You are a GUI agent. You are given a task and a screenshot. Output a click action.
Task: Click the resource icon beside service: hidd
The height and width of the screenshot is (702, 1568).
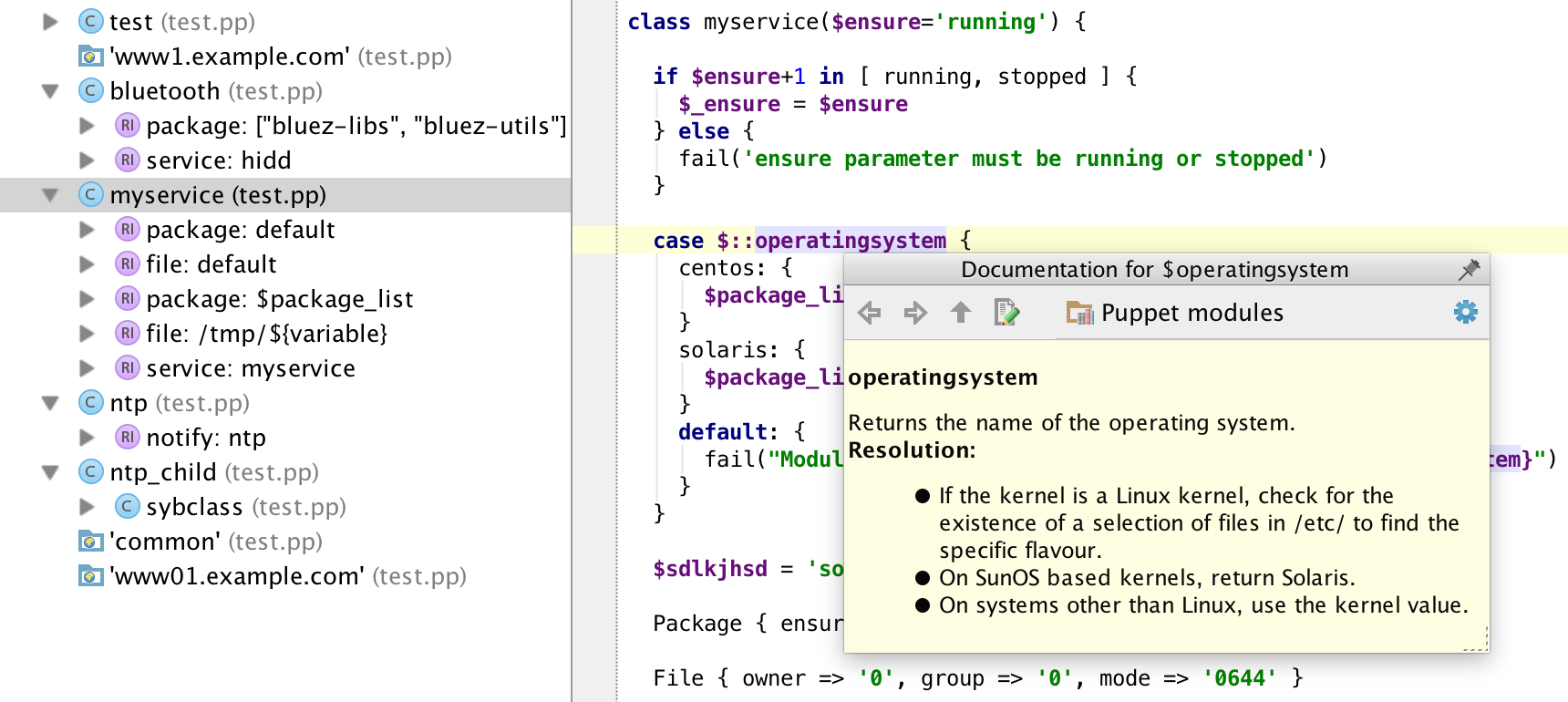127,160
